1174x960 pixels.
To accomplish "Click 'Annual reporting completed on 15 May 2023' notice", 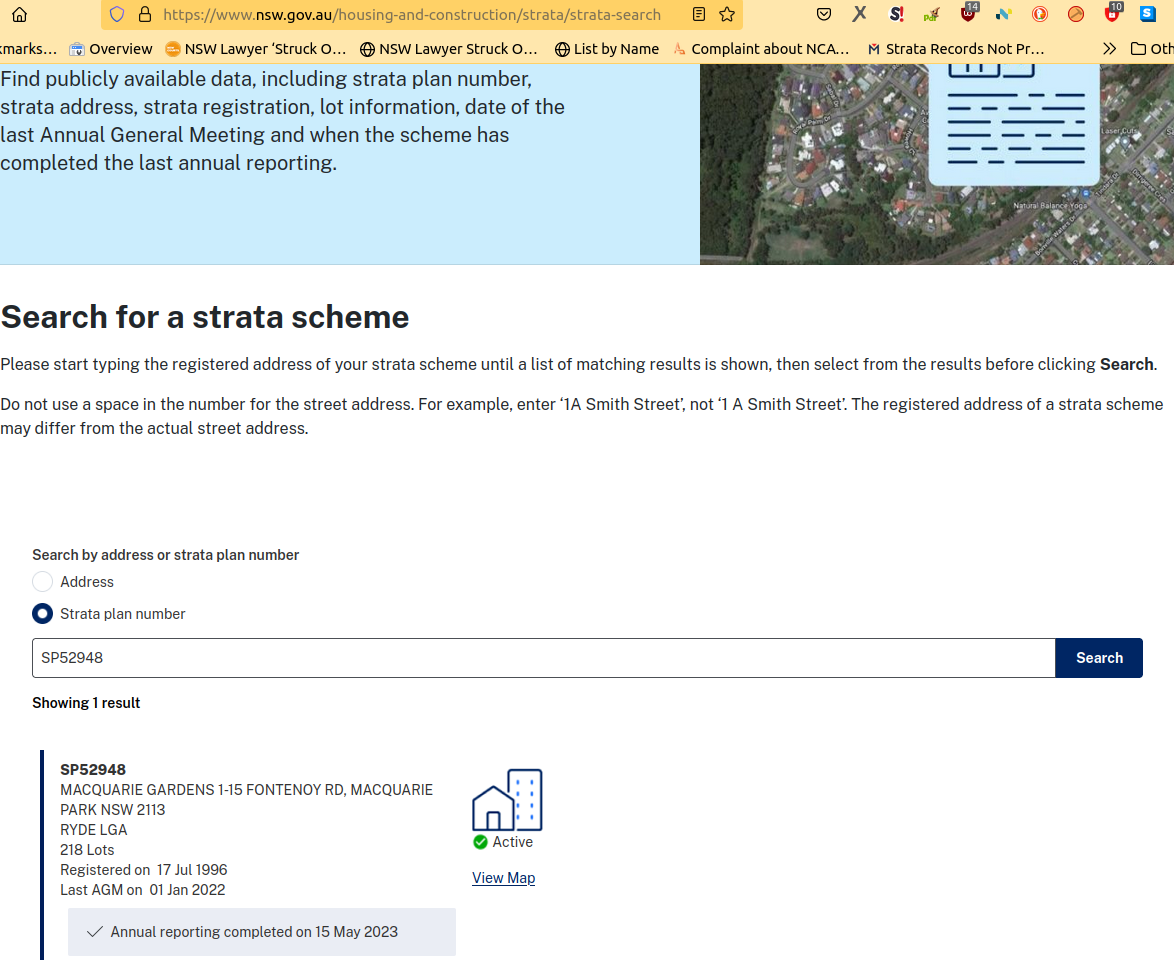I will pos(262,932).
